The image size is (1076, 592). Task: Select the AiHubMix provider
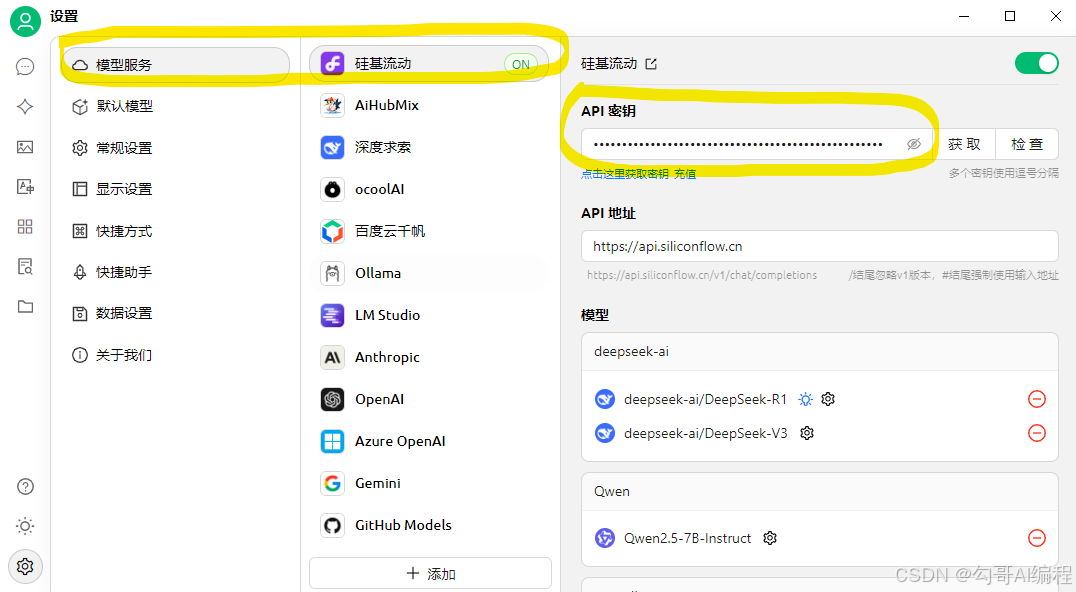click(x=429, y=105)
